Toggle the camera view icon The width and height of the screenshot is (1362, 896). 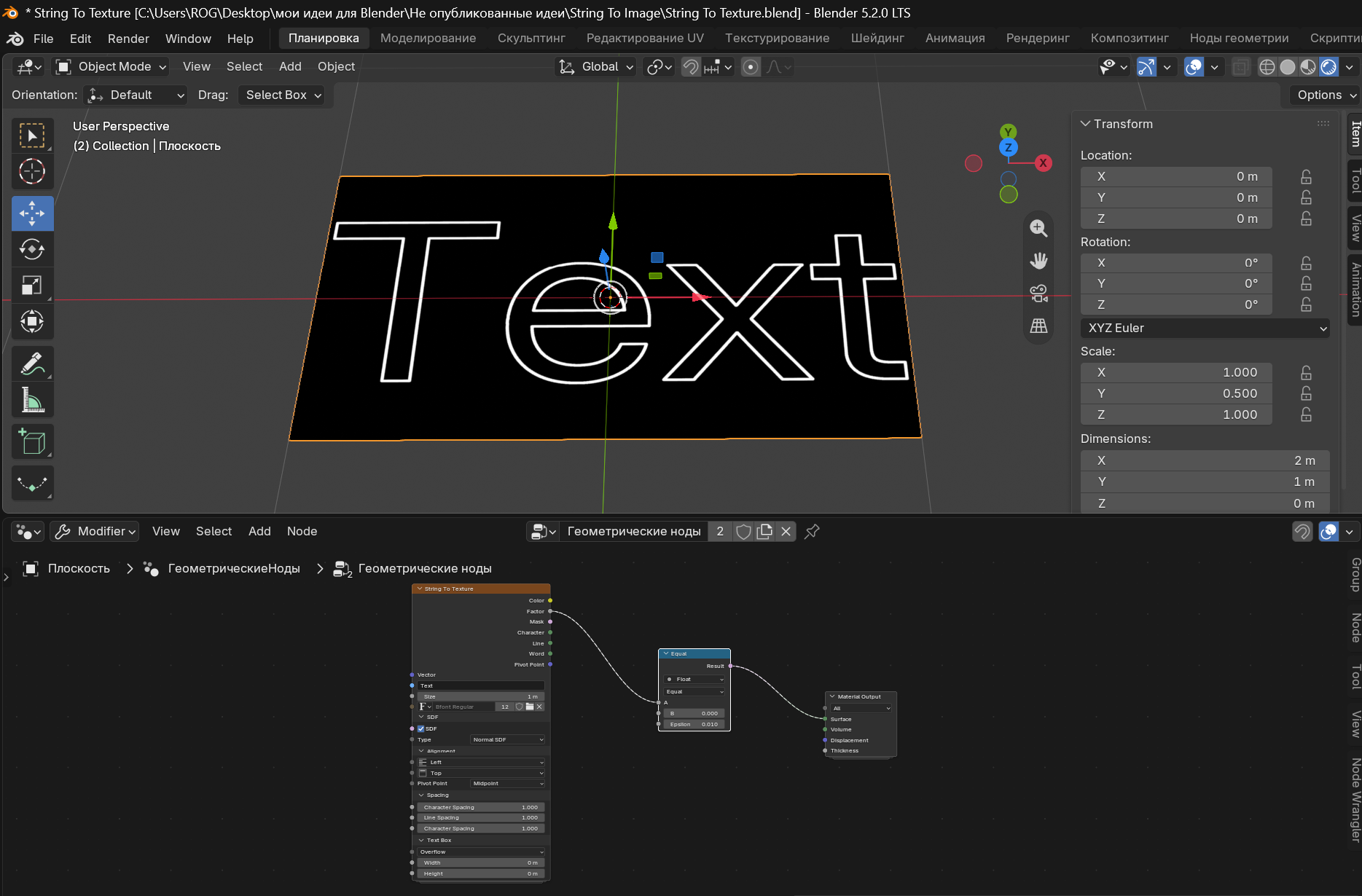click(x=1038, y=293)
